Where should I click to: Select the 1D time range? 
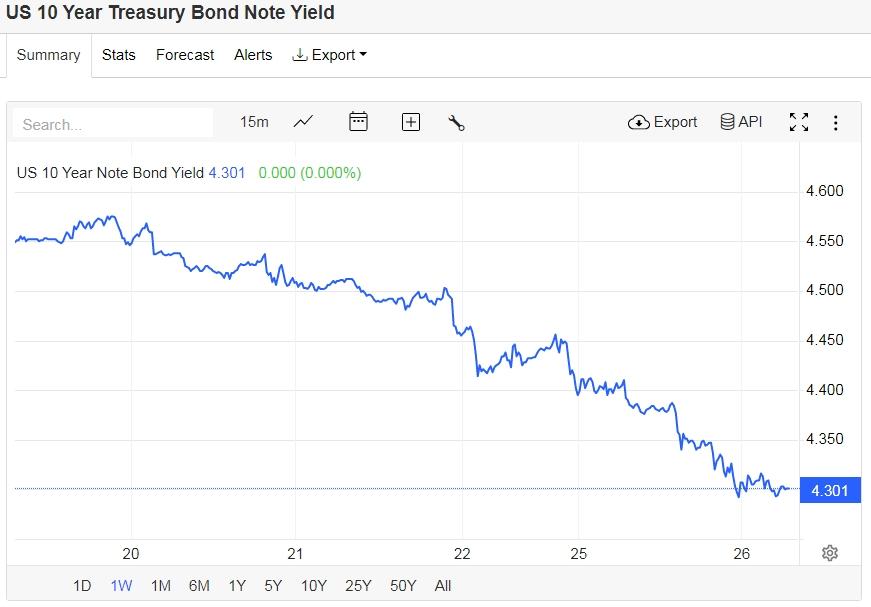click(82, 586)
